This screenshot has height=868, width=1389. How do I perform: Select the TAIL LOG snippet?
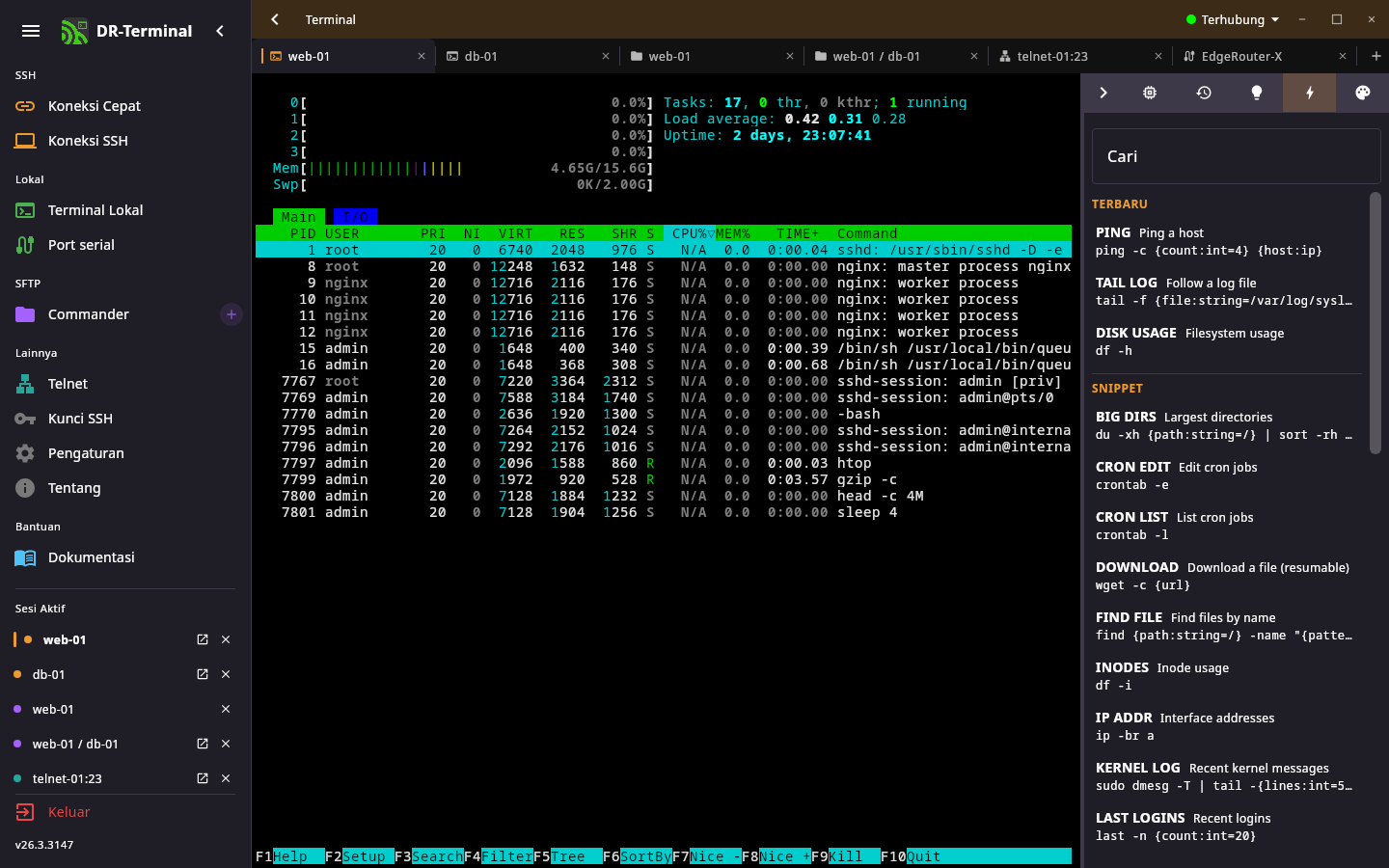click(1227, 291)
